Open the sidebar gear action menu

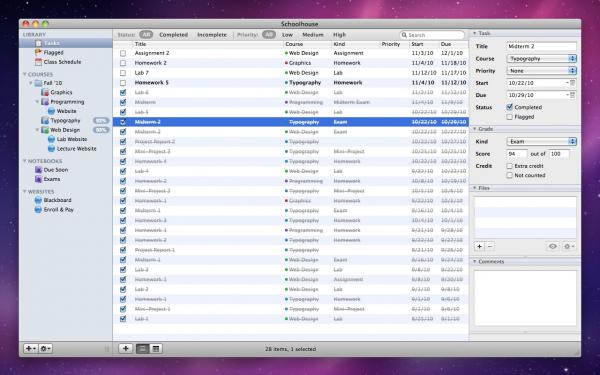coord(45,349)
